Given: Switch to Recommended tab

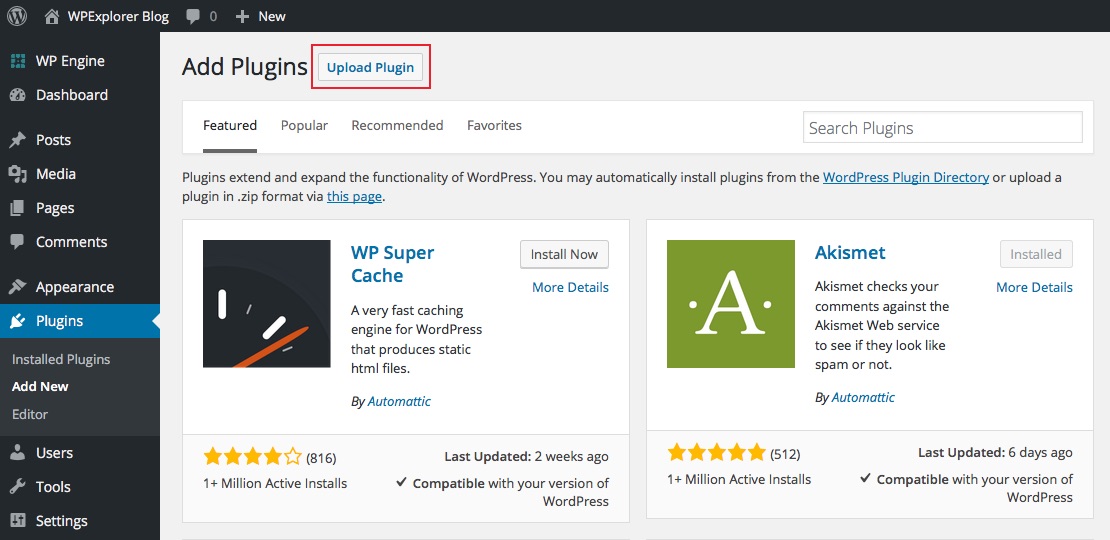Looking at the screenshot, I should point(397,126).
